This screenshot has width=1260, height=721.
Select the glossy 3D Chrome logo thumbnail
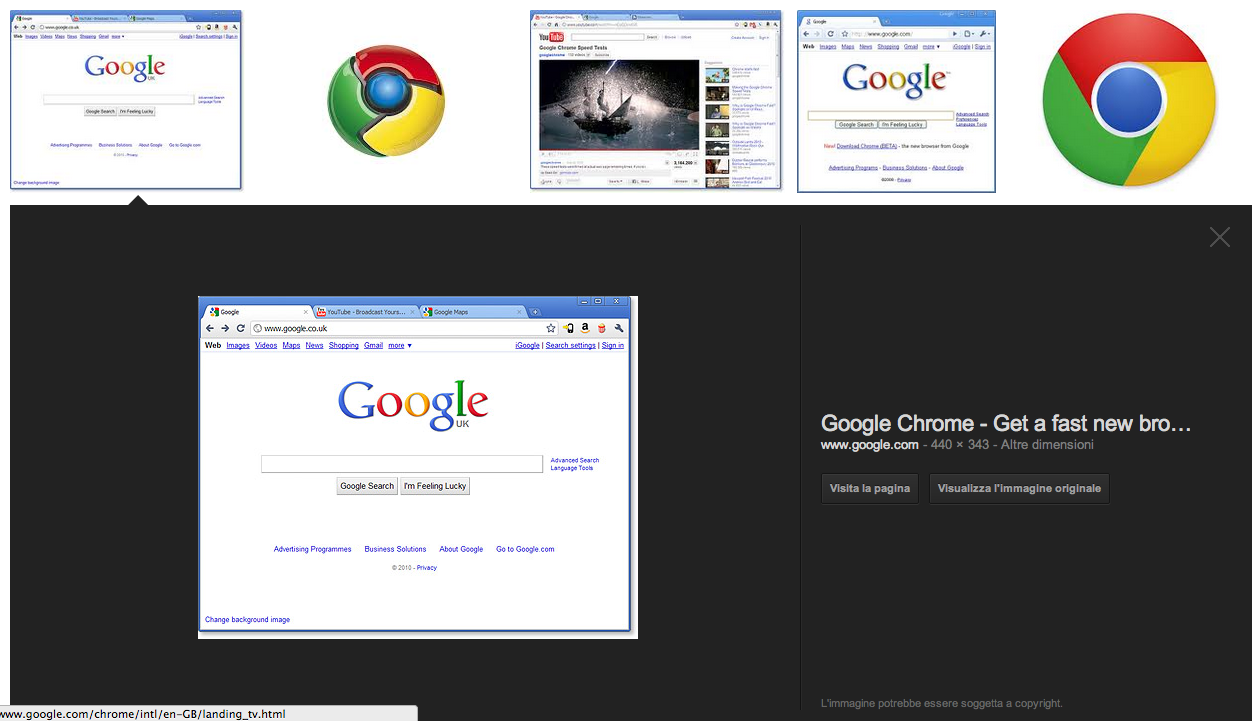coord(386,101)
